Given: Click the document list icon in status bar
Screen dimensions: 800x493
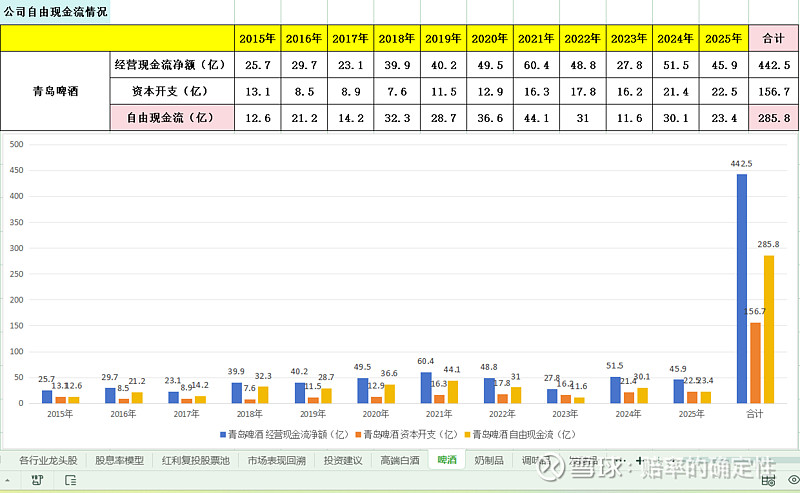Looking at the screenshot, I should coord(70,480).
